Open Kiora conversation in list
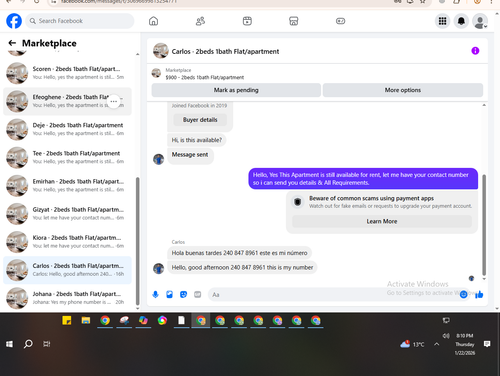Image resolution: width=500 pixels, height=376 pixels. coord(67,242)
